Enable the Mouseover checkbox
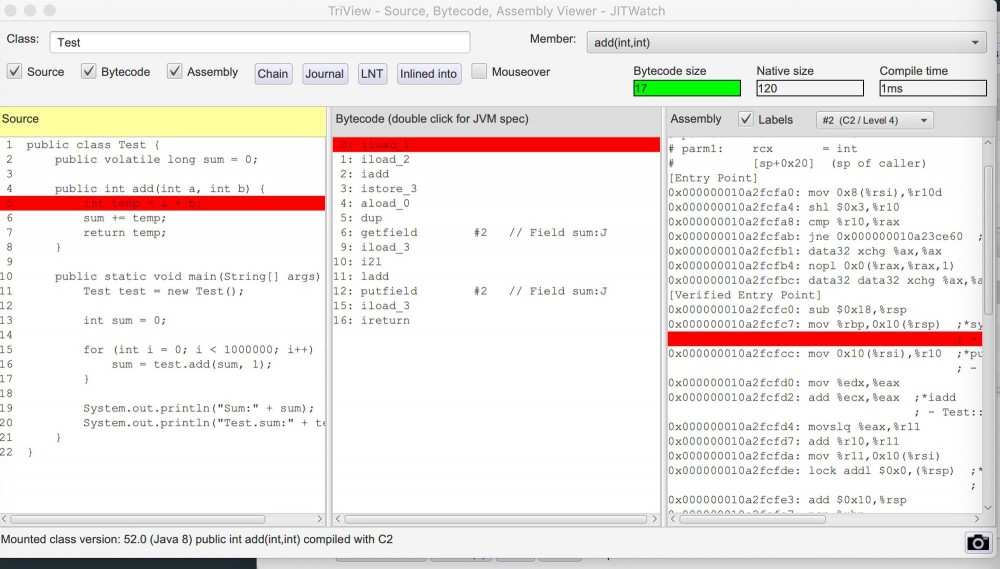1000x569 pixels. tap(479, 71)
